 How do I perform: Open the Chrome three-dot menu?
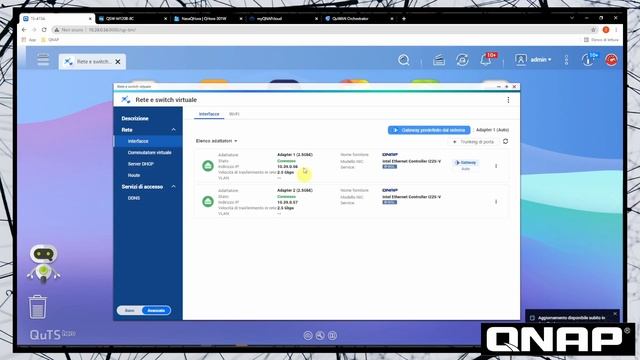(616, 30)
